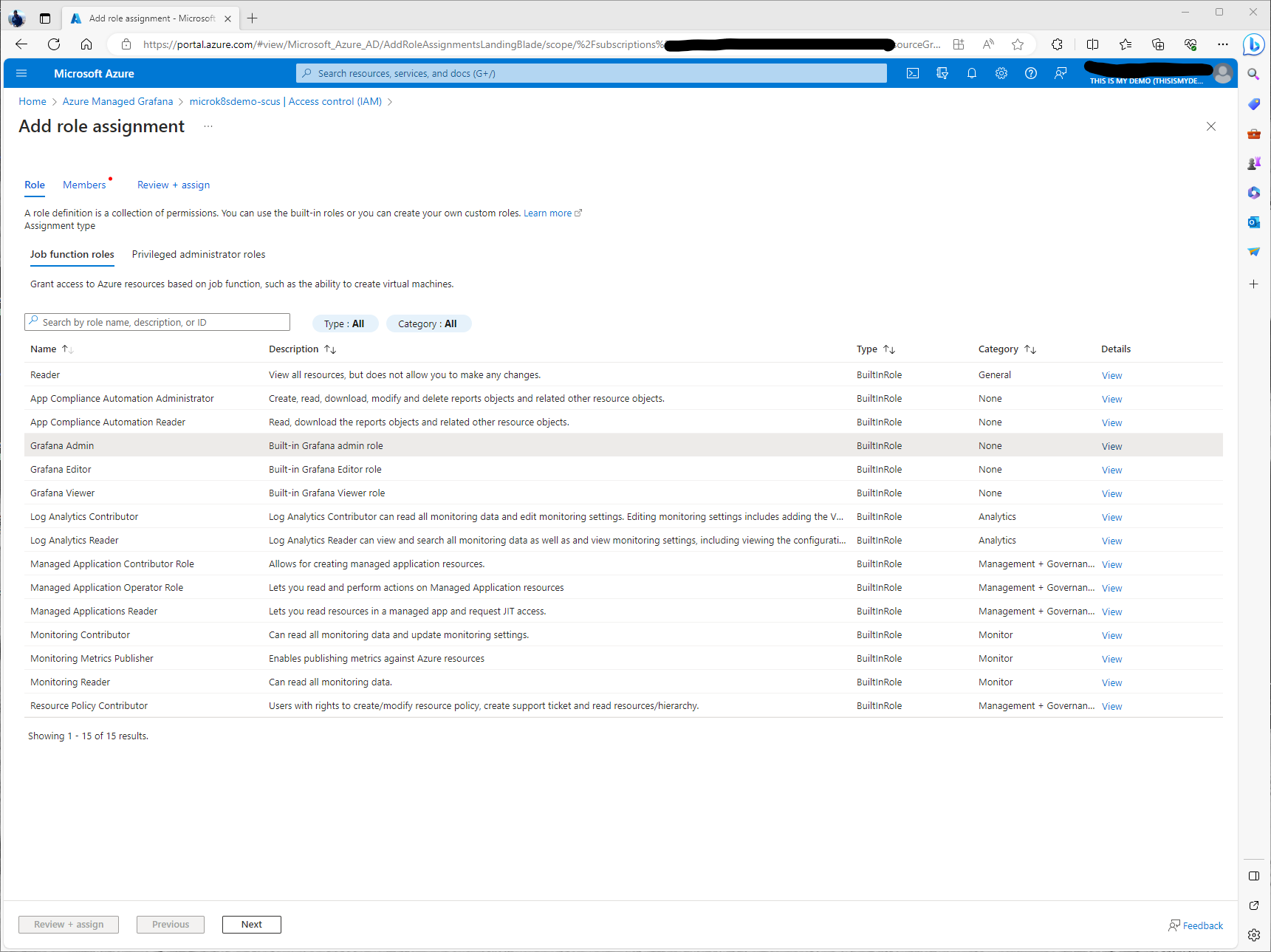Click the Next button

point(251,924)
